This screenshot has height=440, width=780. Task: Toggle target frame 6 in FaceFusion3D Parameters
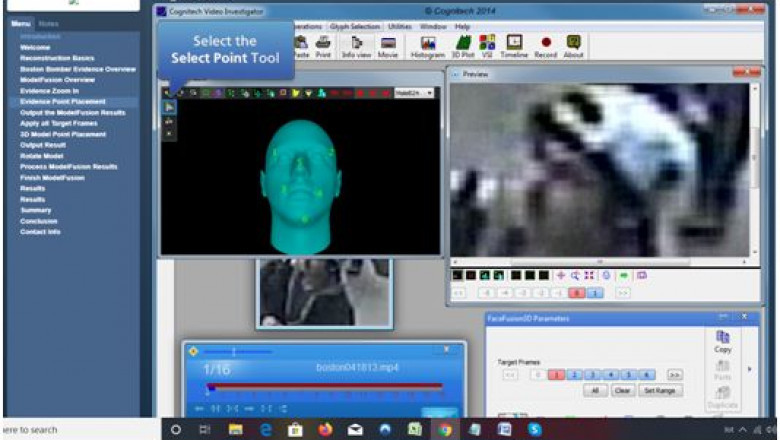click(x=647, y=375)
